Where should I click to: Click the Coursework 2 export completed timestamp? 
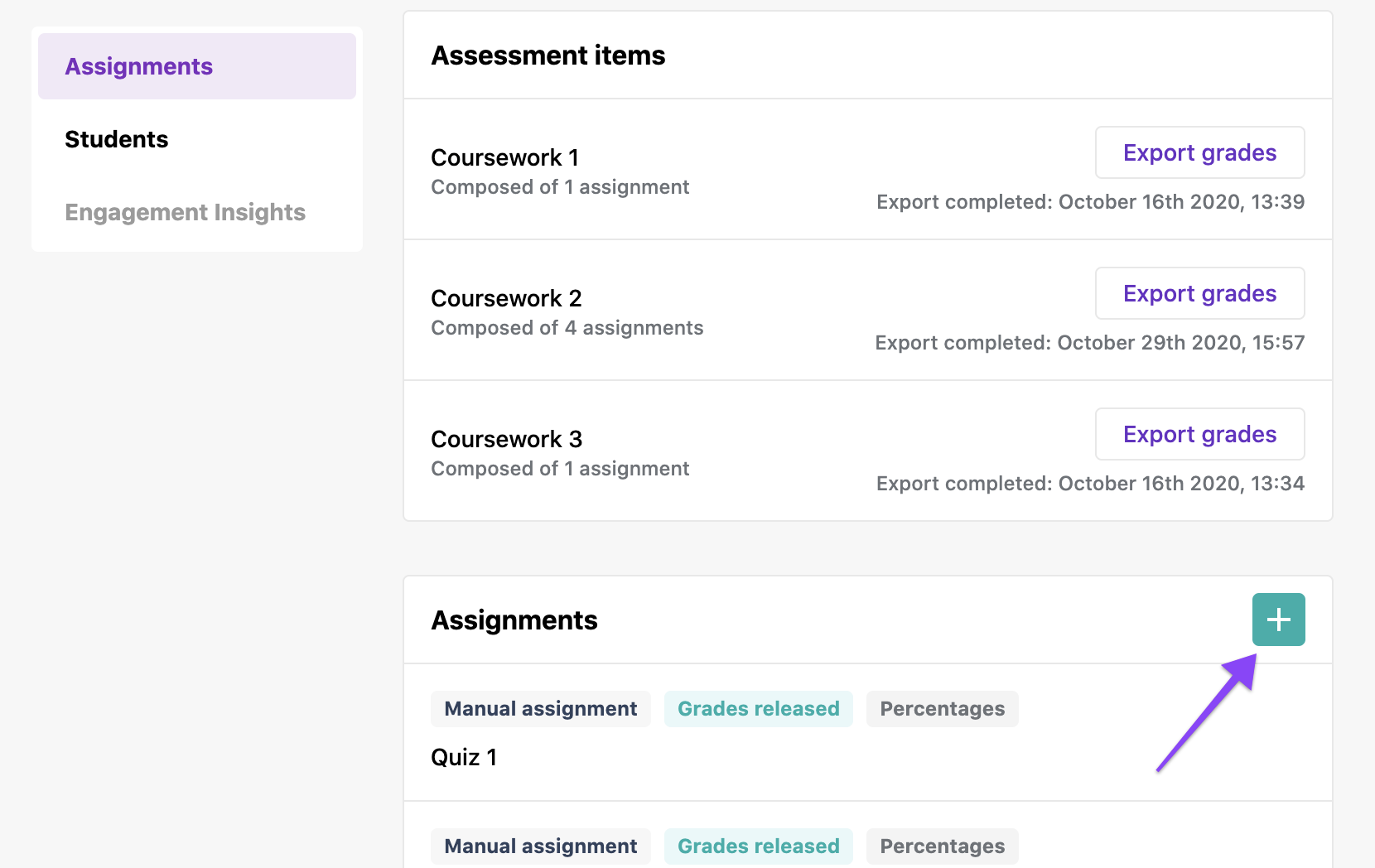point(1090,342)
